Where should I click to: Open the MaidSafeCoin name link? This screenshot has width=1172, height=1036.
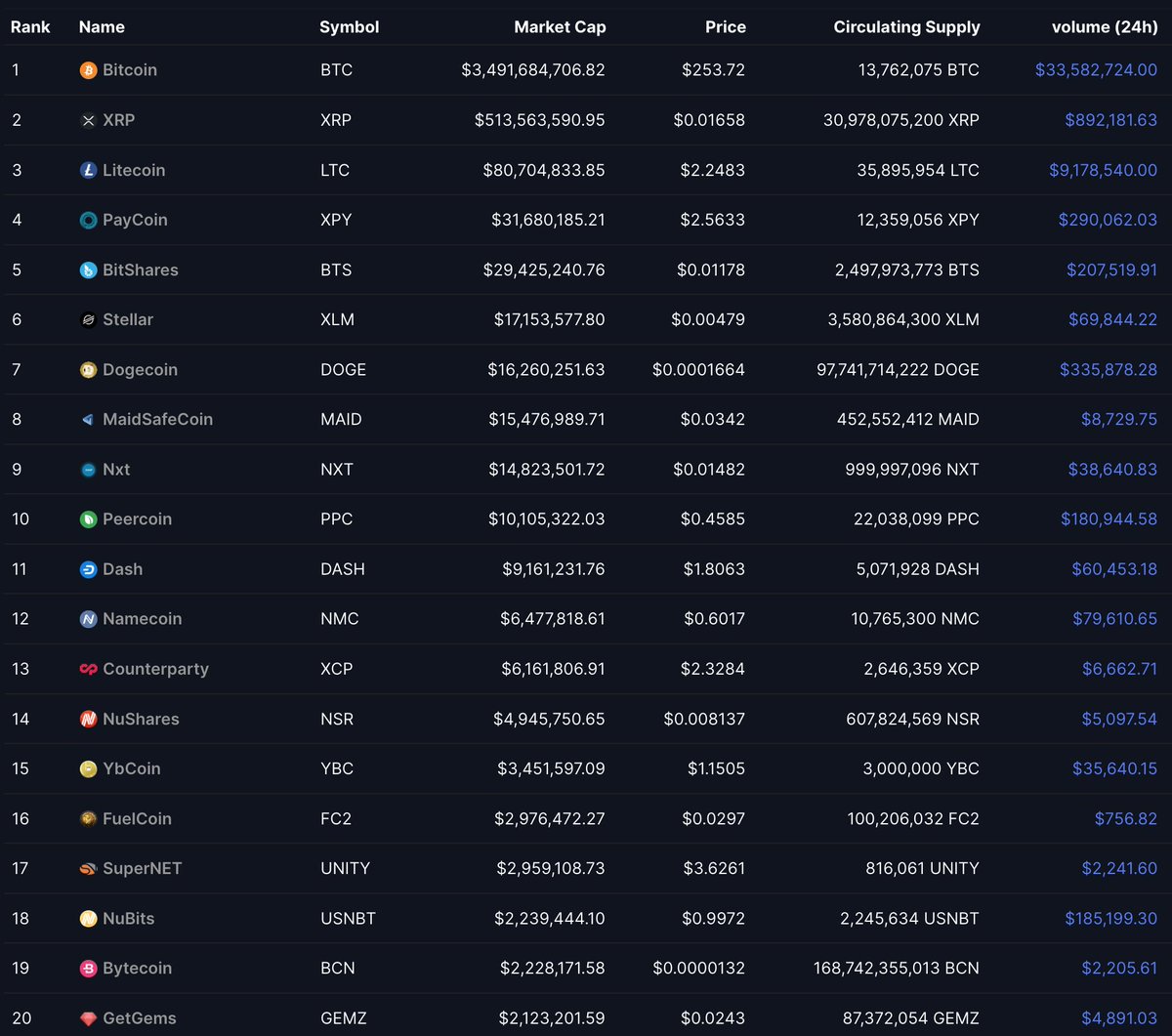(157, 419)
